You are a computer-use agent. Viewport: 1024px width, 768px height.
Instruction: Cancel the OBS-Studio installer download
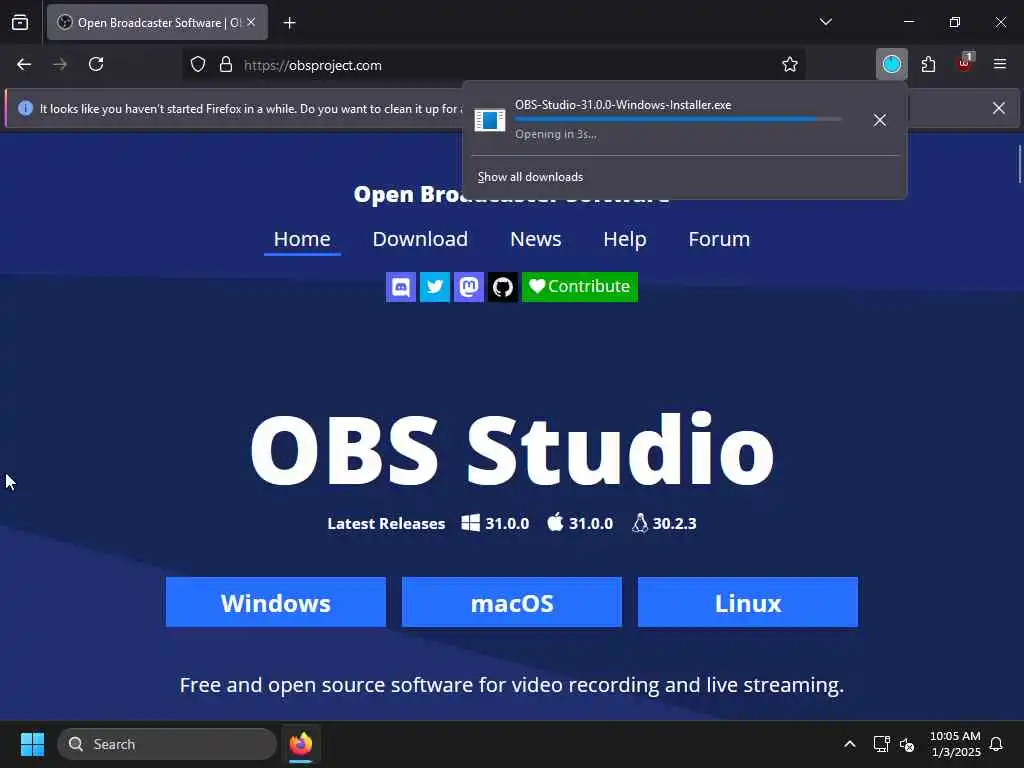coord(880,120)
